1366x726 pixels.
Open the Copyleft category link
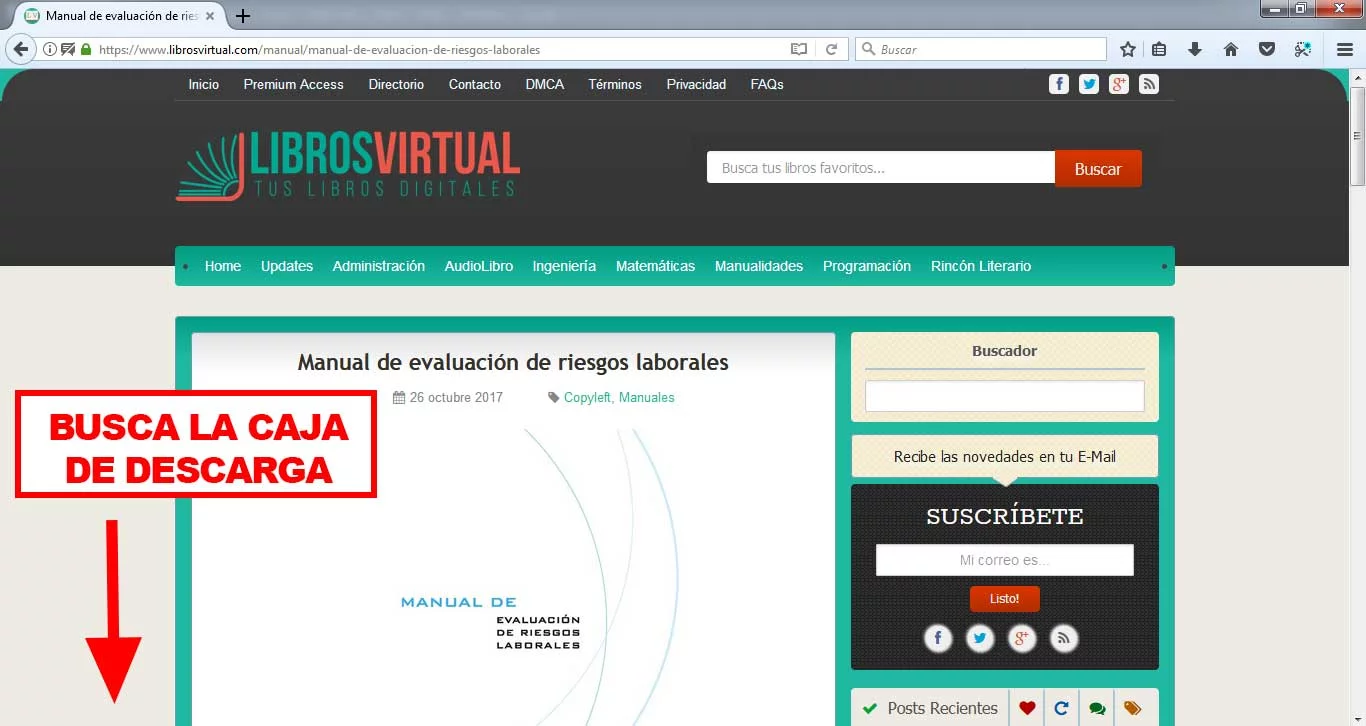pyautogui.click(x=587, y=397)
